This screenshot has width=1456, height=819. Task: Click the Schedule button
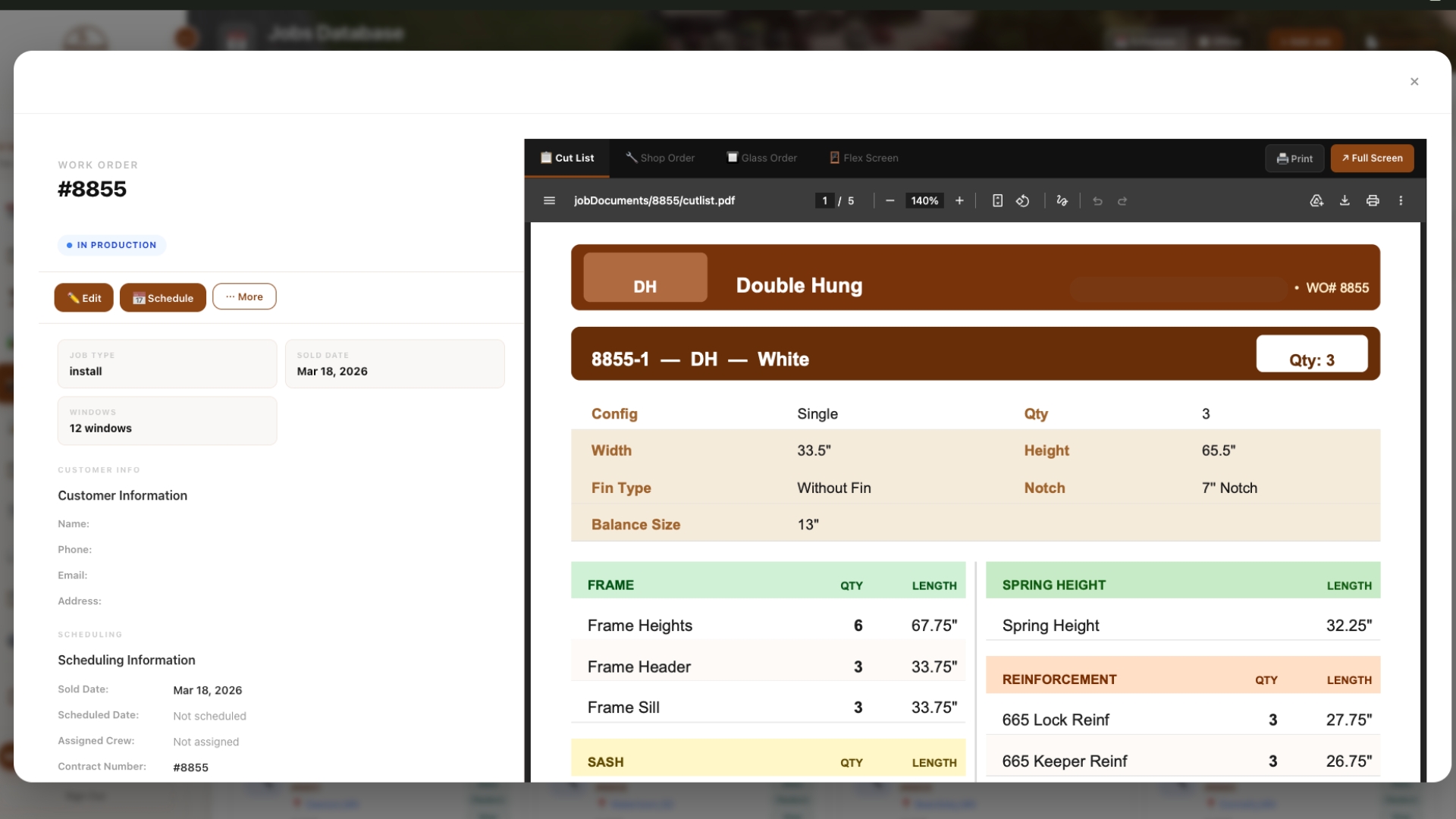[x=163, y=298]
